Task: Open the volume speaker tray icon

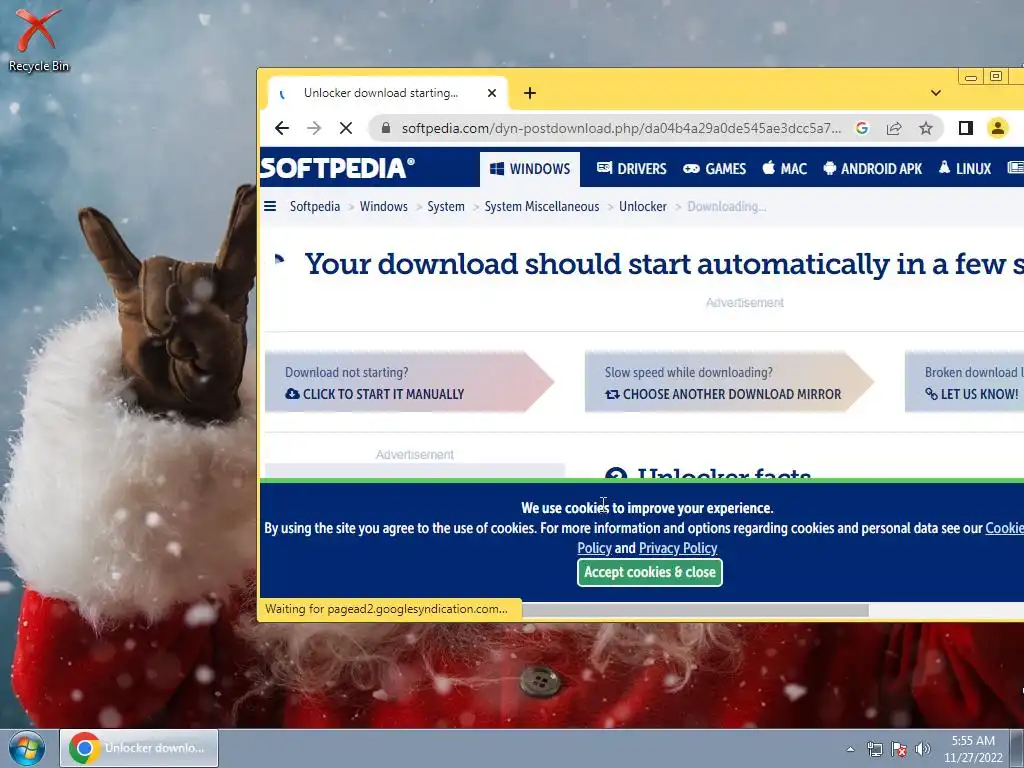Action: click(x=923, y=749)
